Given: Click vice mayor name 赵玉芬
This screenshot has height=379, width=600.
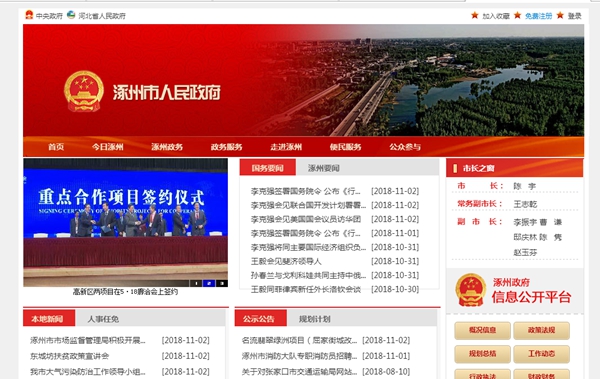Looking at the screenshot, I should tap(525, 253).
